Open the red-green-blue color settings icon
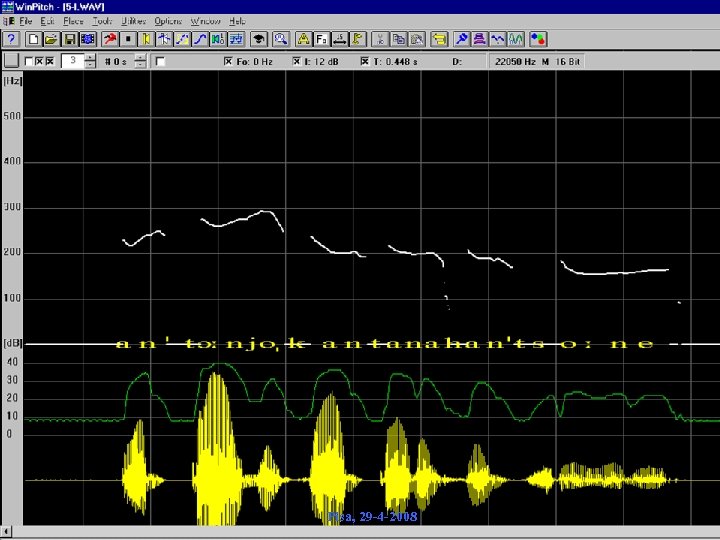This screenshot has height=540, width=720. 537,39
